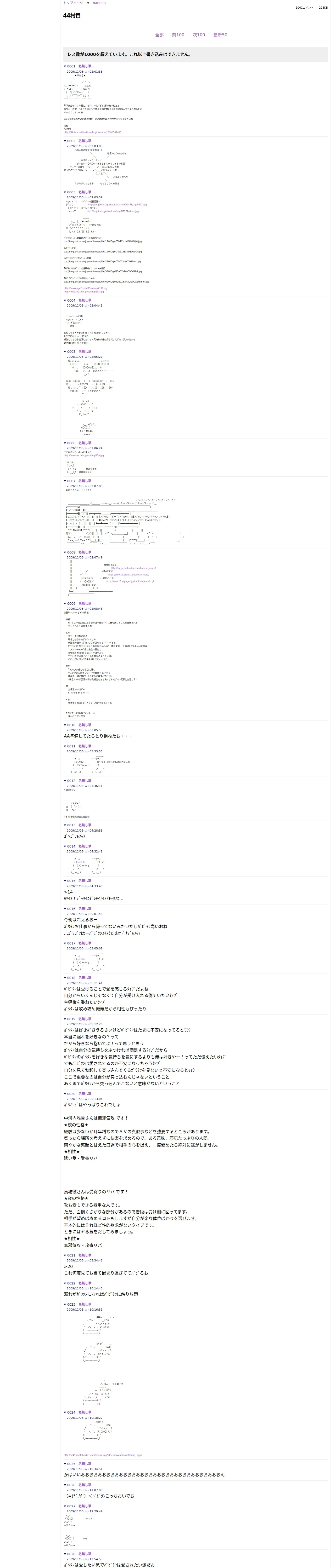Click post number 0028
Viewport: 336px width, 1568px height.
(x=71, y=1554)
